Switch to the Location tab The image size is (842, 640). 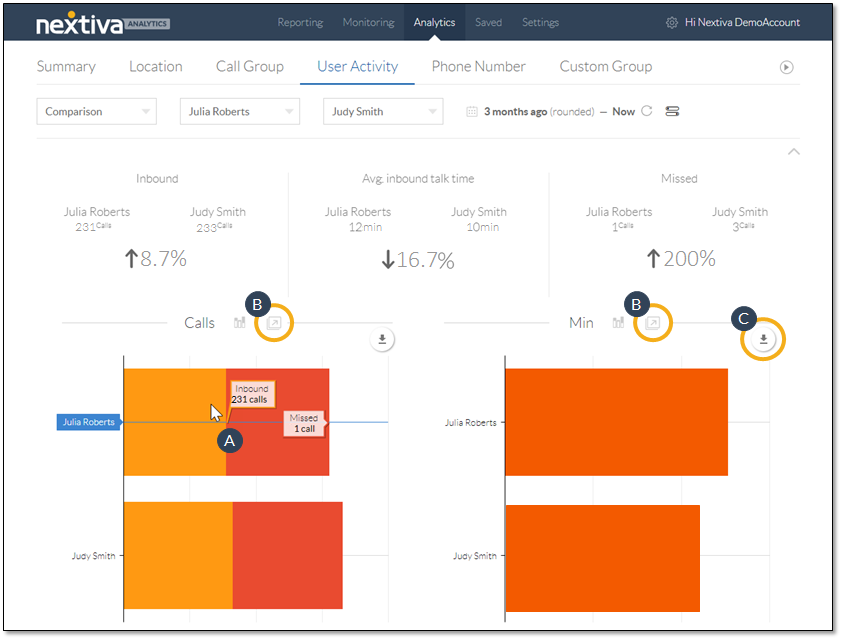pos(156,67)
